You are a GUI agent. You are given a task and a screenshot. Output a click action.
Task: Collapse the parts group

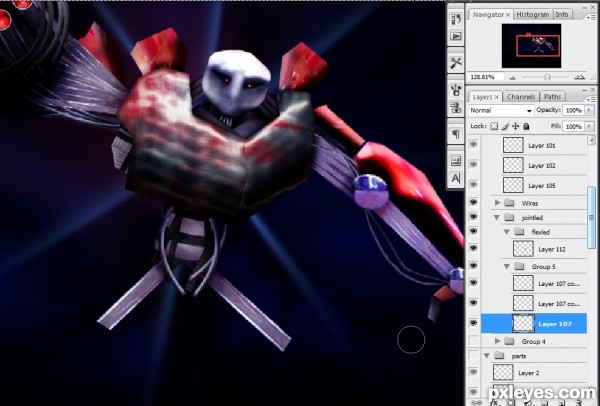click(x=487, y=356)
